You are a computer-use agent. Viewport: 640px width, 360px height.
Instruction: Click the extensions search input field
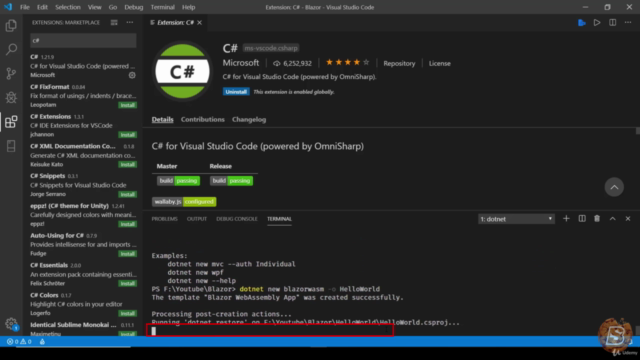tap(83, 40)
